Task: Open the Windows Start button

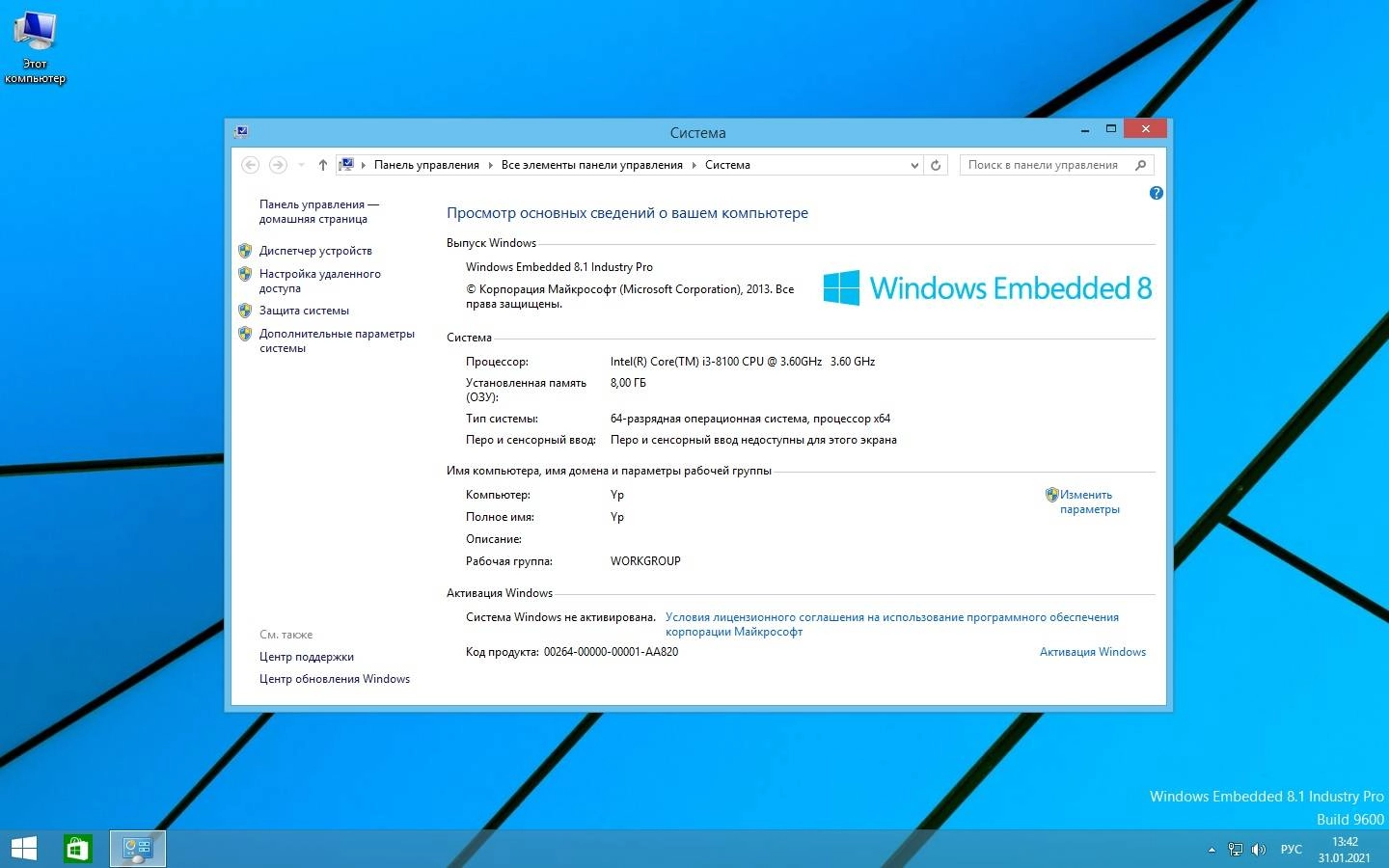Action: [x=23, y=849]
